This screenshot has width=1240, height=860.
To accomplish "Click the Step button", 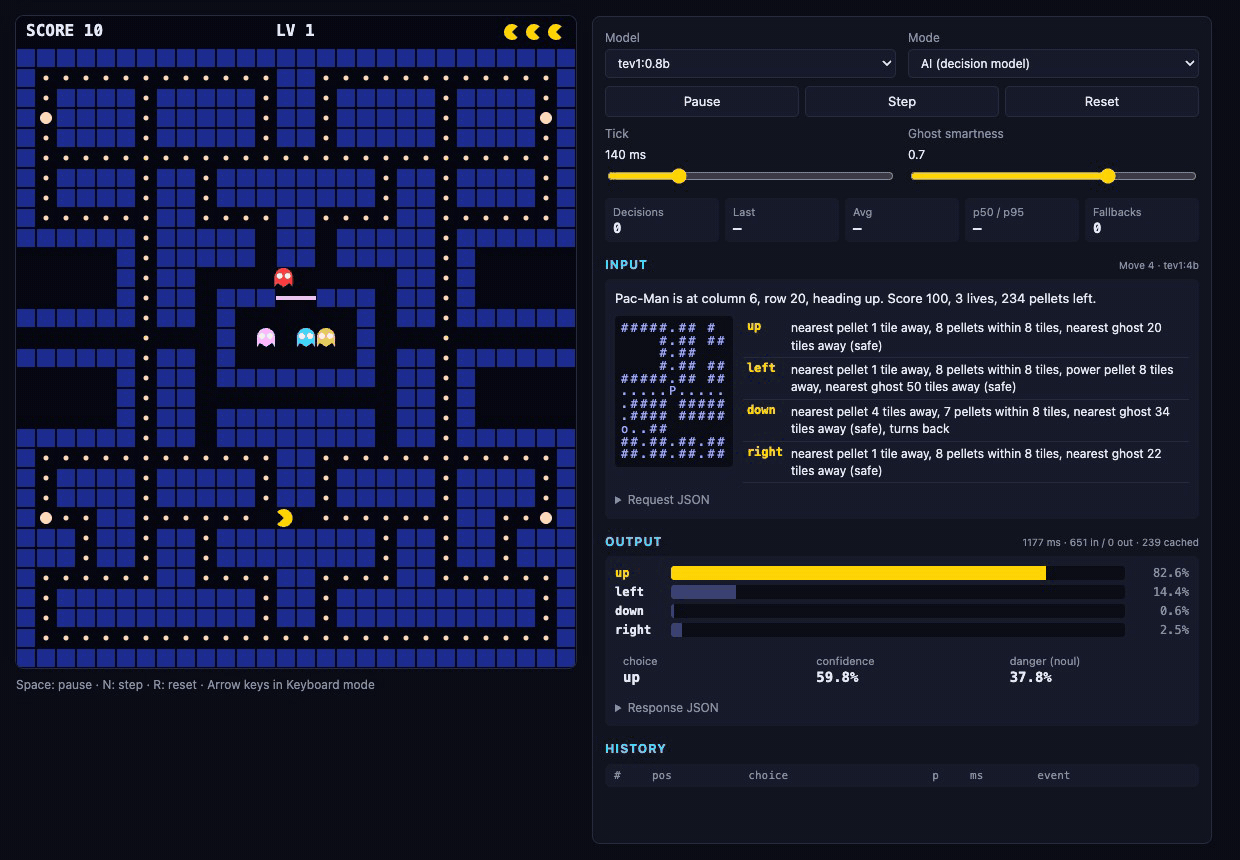I will point(902,101).
